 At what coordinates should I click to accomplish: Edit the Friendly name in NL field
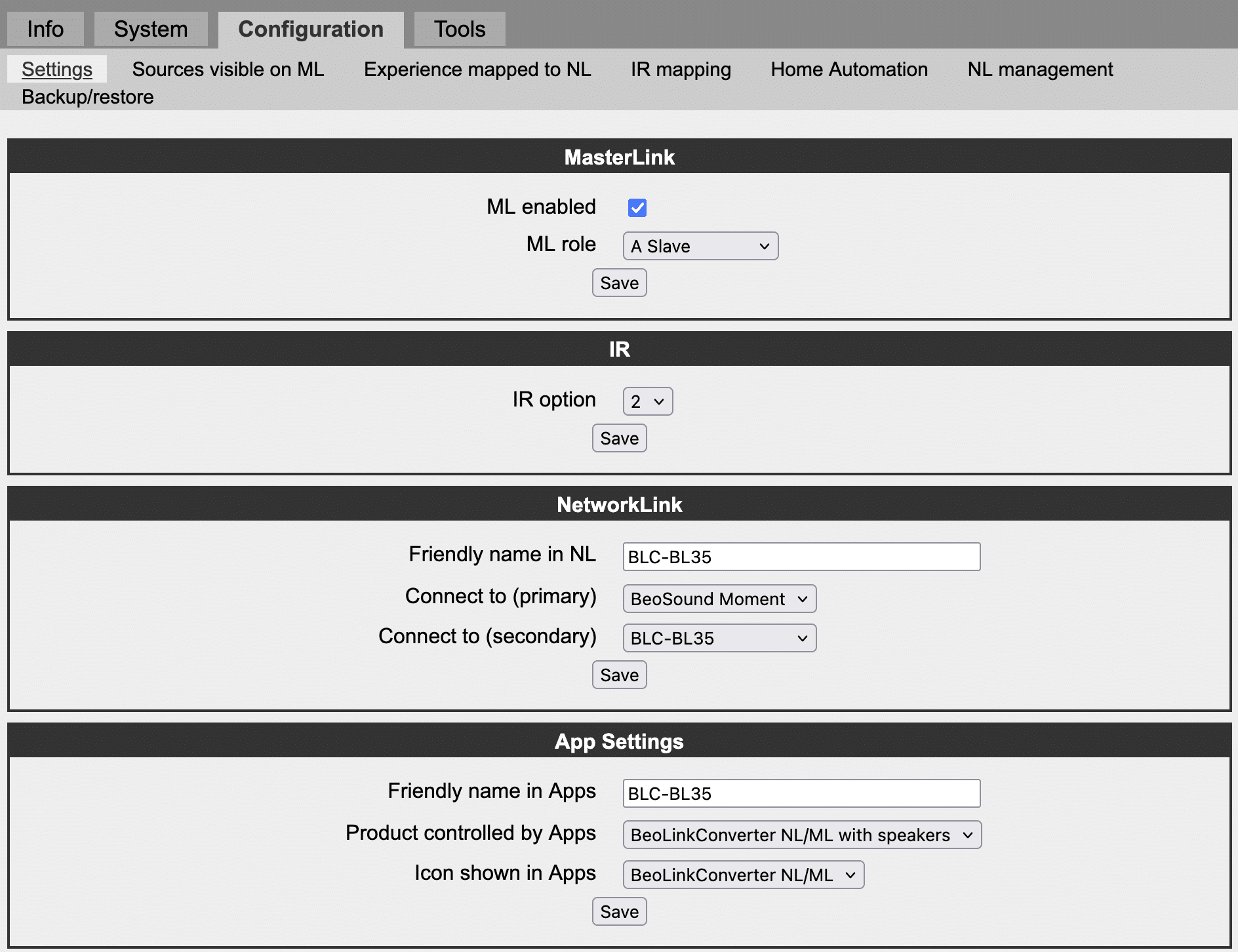tap(801, 557)
